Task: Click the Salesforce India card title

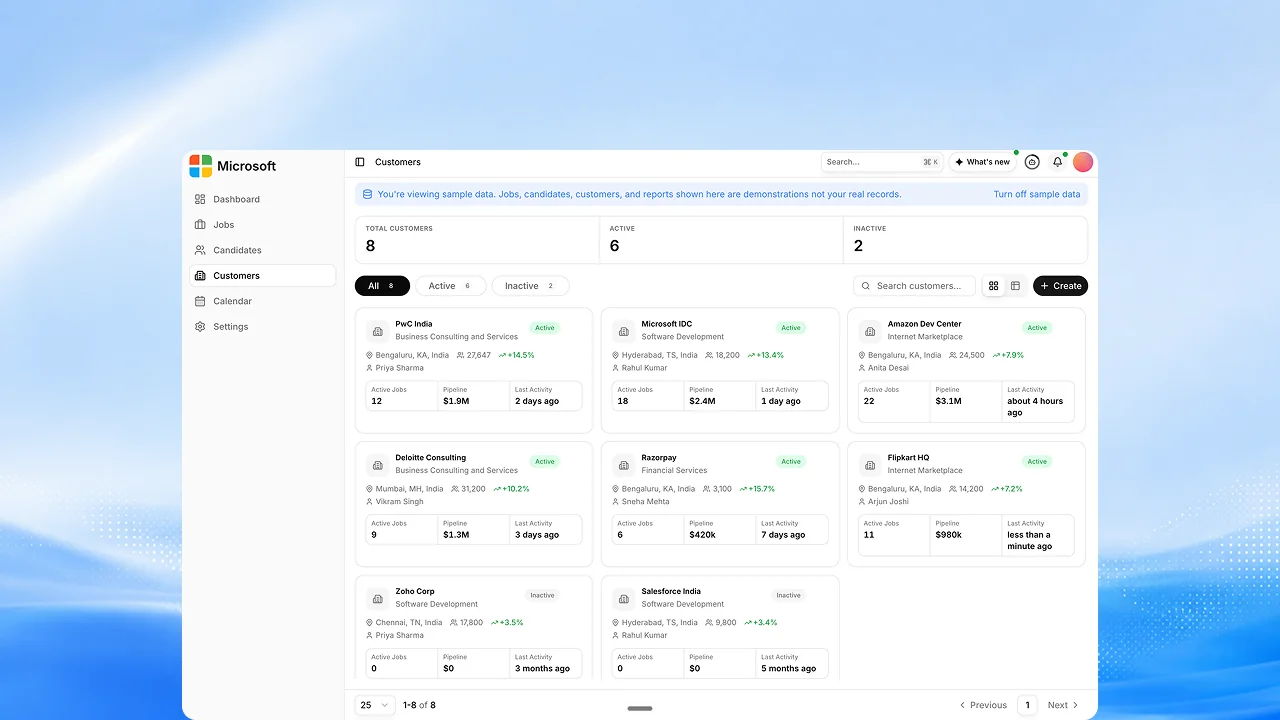Action: (x=671, y=592)
